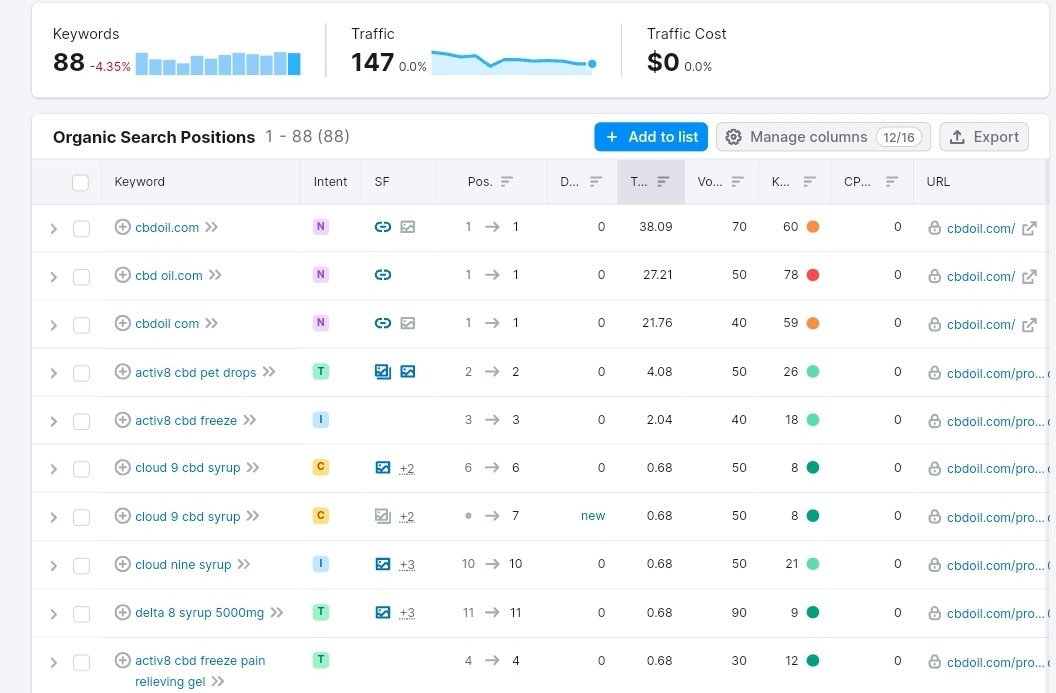Select activ8 cbd freeze pain relieving gel checkbox
Image resolution: width=1056 pixels, height=693 pixels.
(x=81, y=663)
